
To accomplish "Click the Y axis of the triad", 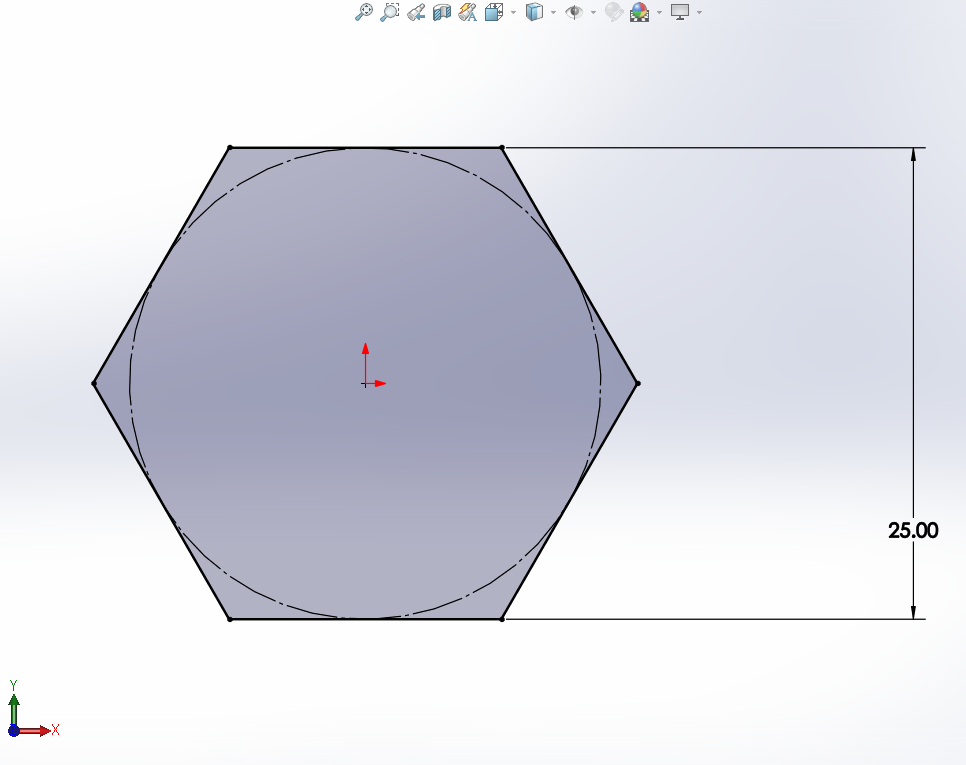I will pyautogui.click(x=14, y=708).
